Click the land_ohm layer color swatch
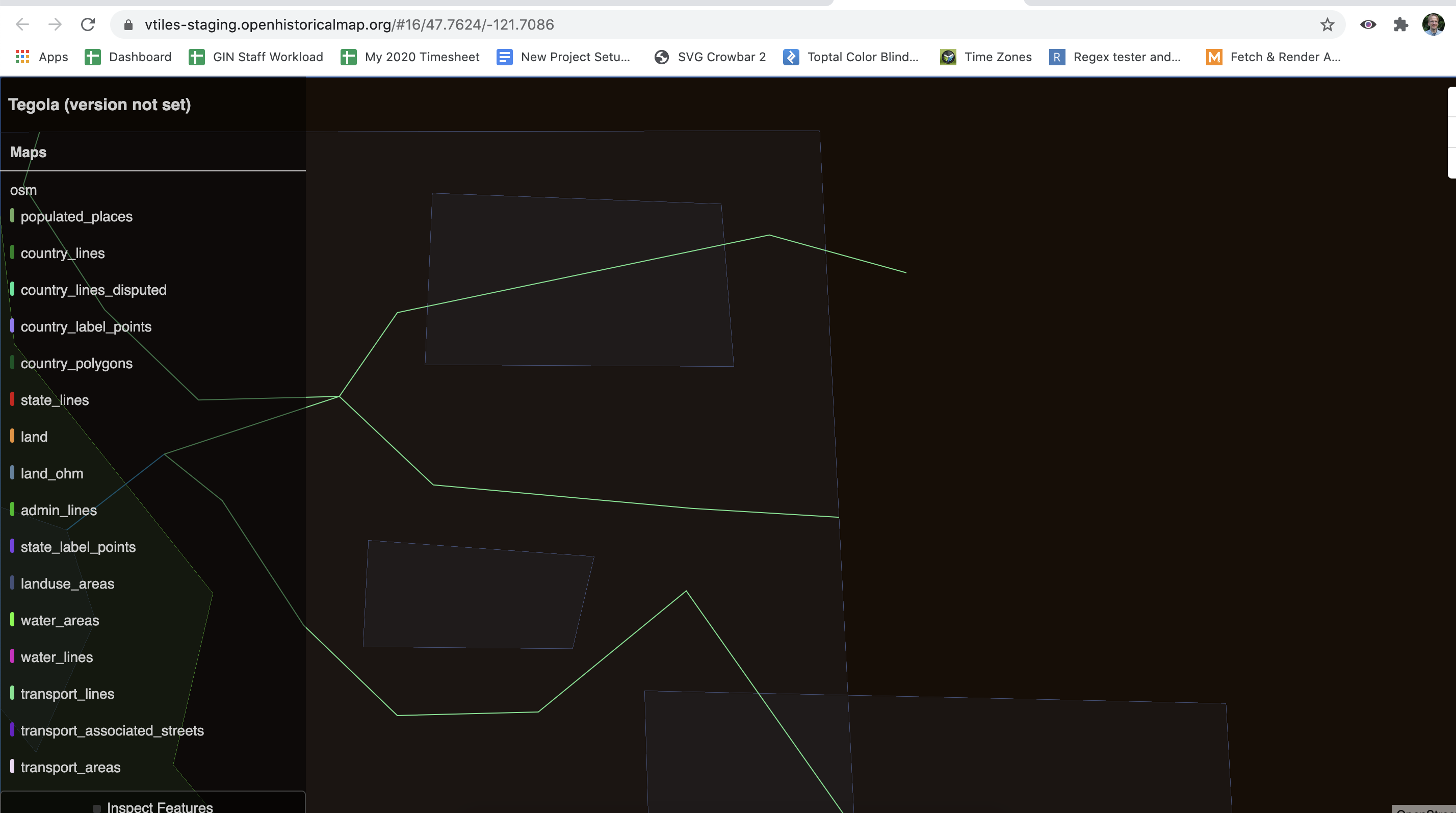Viewport: 1456px width, 813px height. [x=12, y=473]
